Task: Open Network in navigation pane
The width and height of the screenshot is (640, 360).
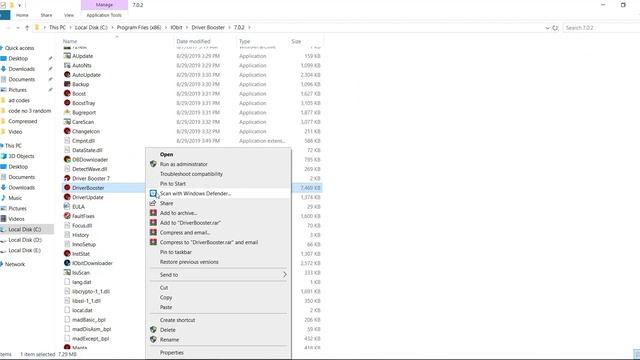Action: point(15,264)
